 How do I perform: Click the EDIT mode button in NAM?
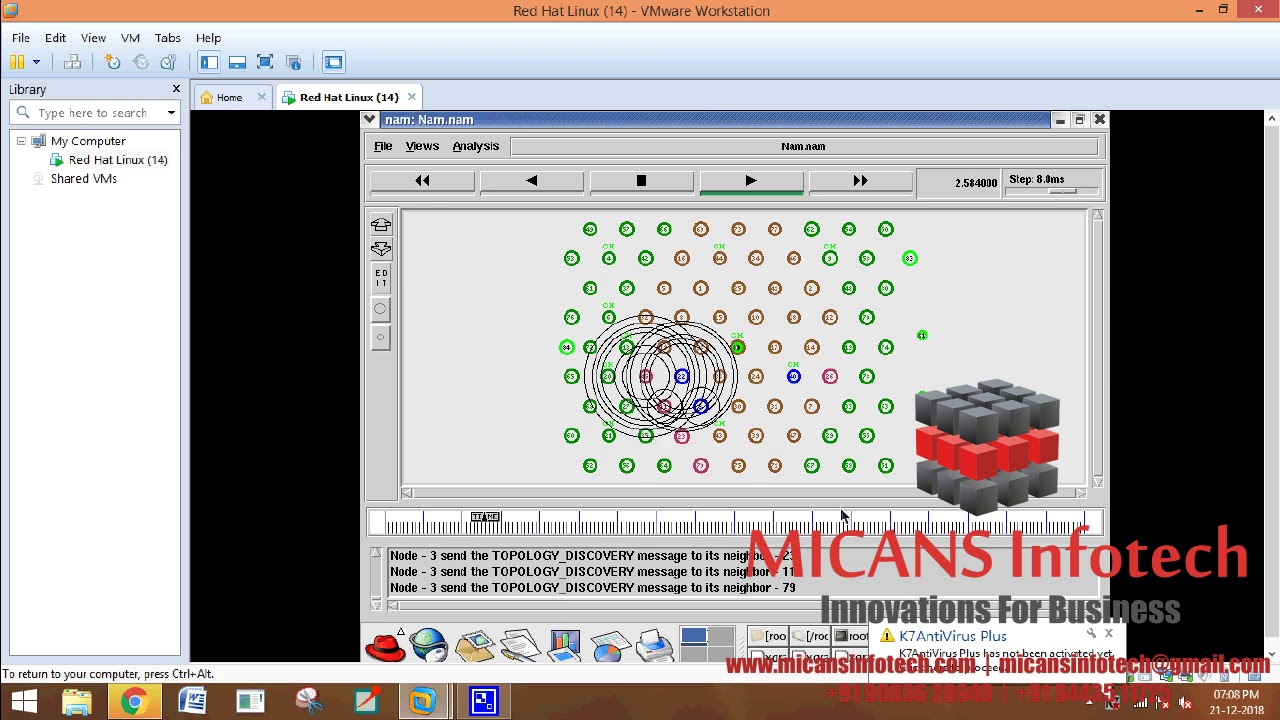381,278
